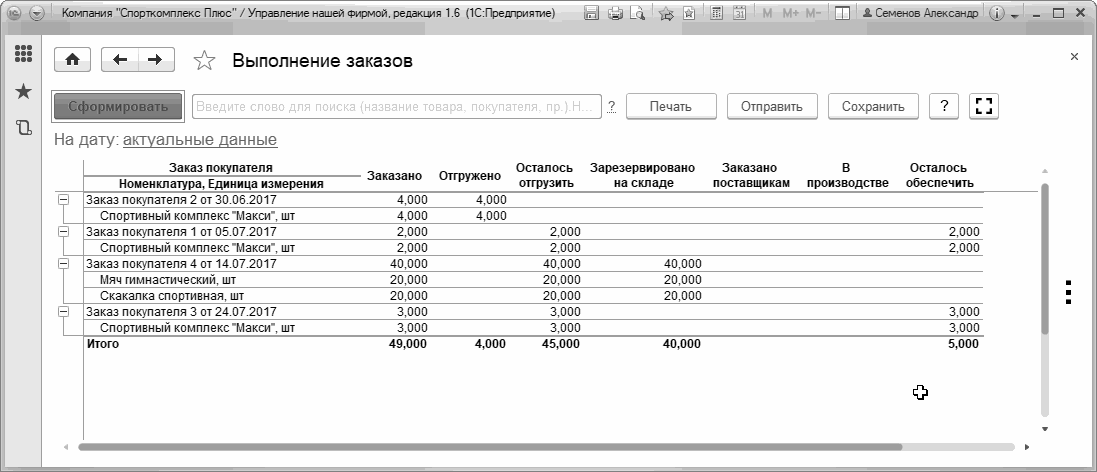Open favorites star in left sidebar
Viewport: 1097px width, 472px height.
click(24, 91)
